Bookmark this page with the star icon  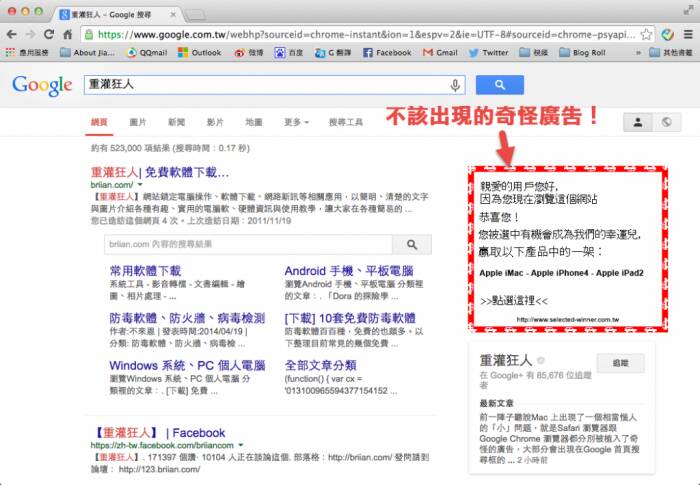click(646, 34)
